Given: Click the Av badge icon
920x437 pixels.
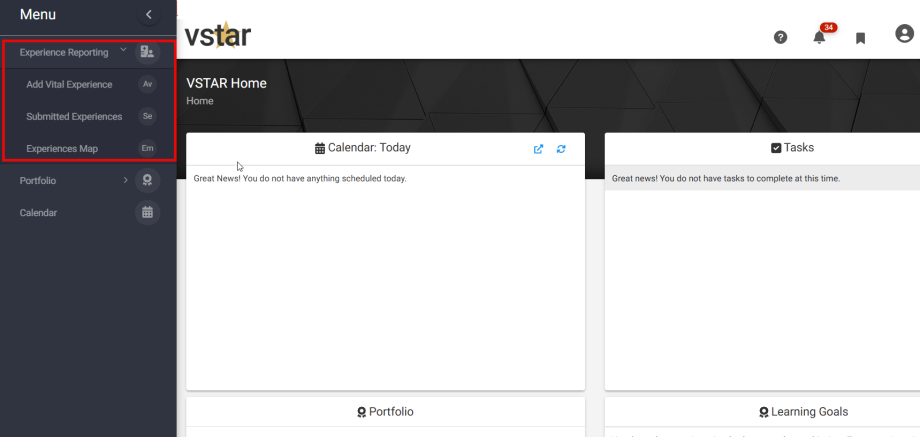Looking at the screenshot, I should (x=147, y=84).
